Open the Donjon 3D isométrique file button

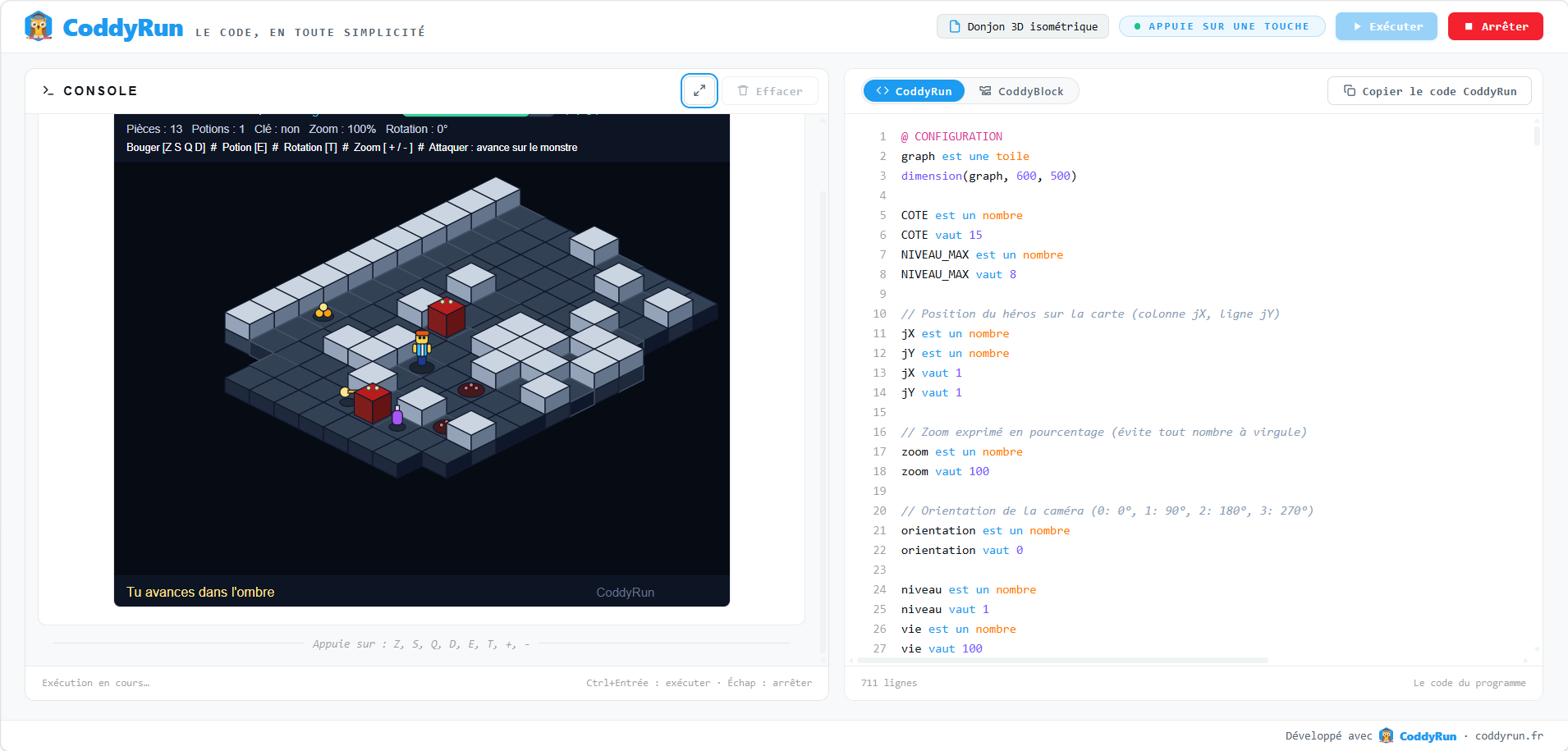coord(1023,26)
